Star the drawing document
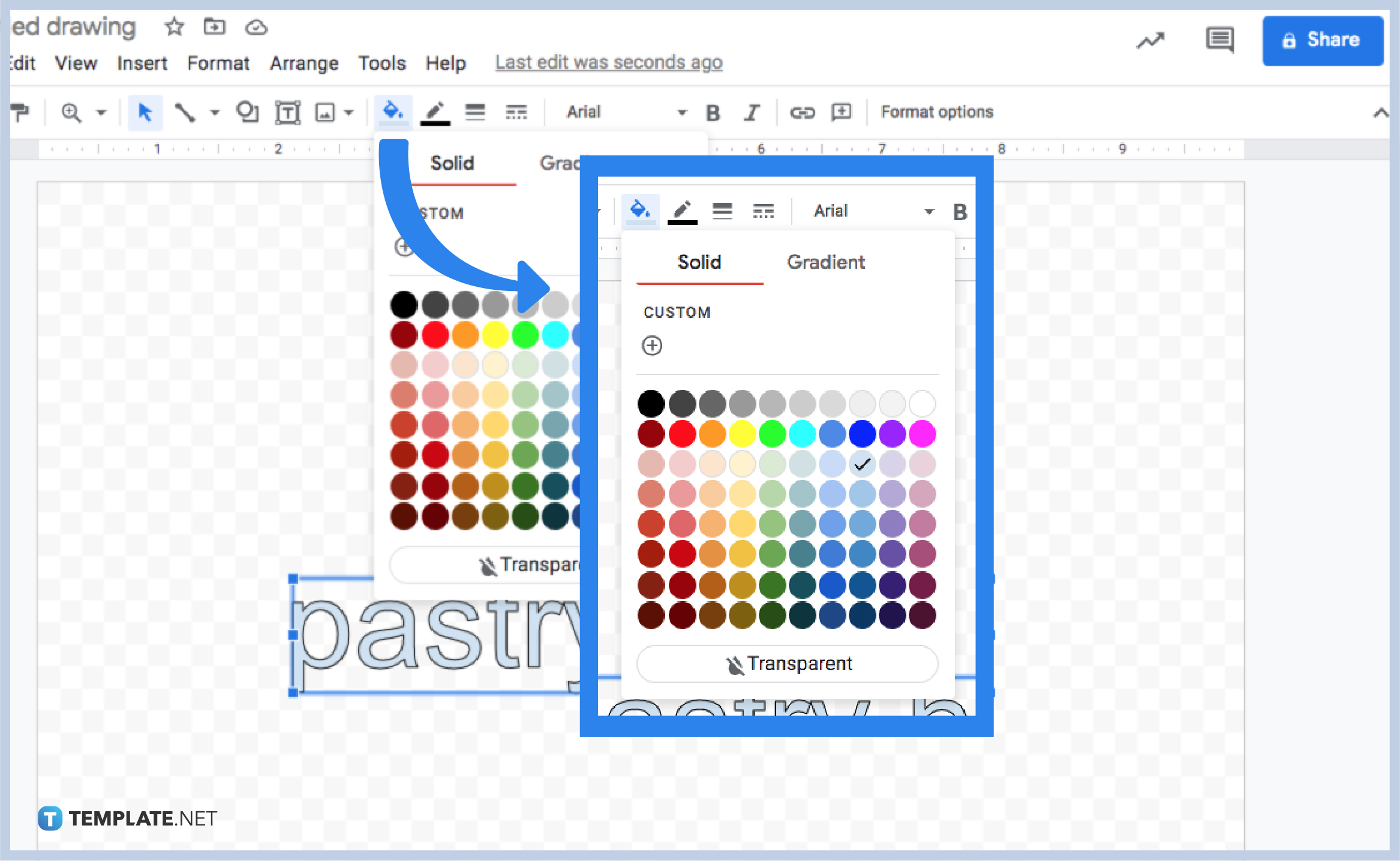 tap(173, 27)
